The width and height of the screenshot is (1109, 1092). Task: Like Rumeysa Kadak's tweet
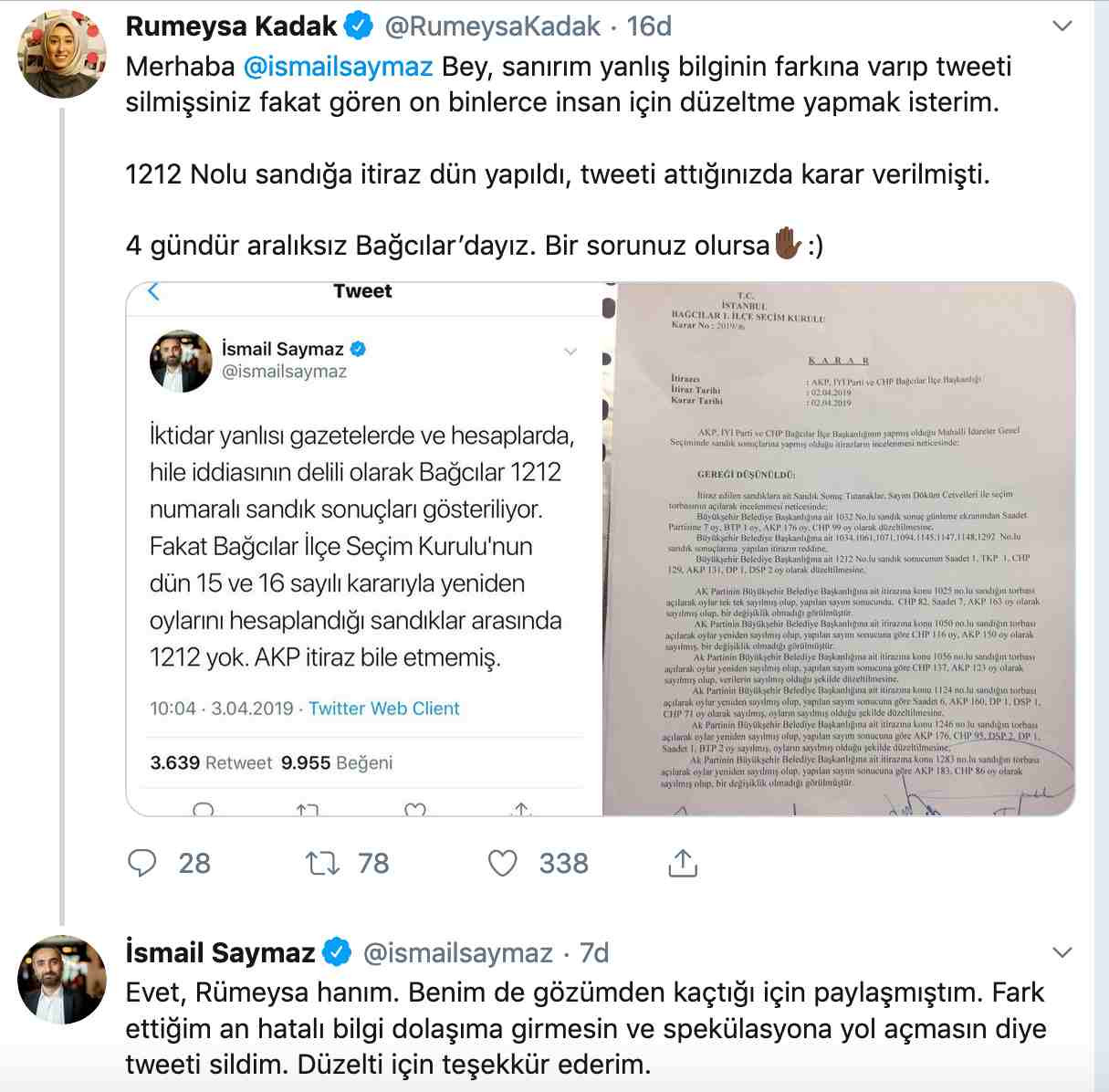[x=503, y=863]
